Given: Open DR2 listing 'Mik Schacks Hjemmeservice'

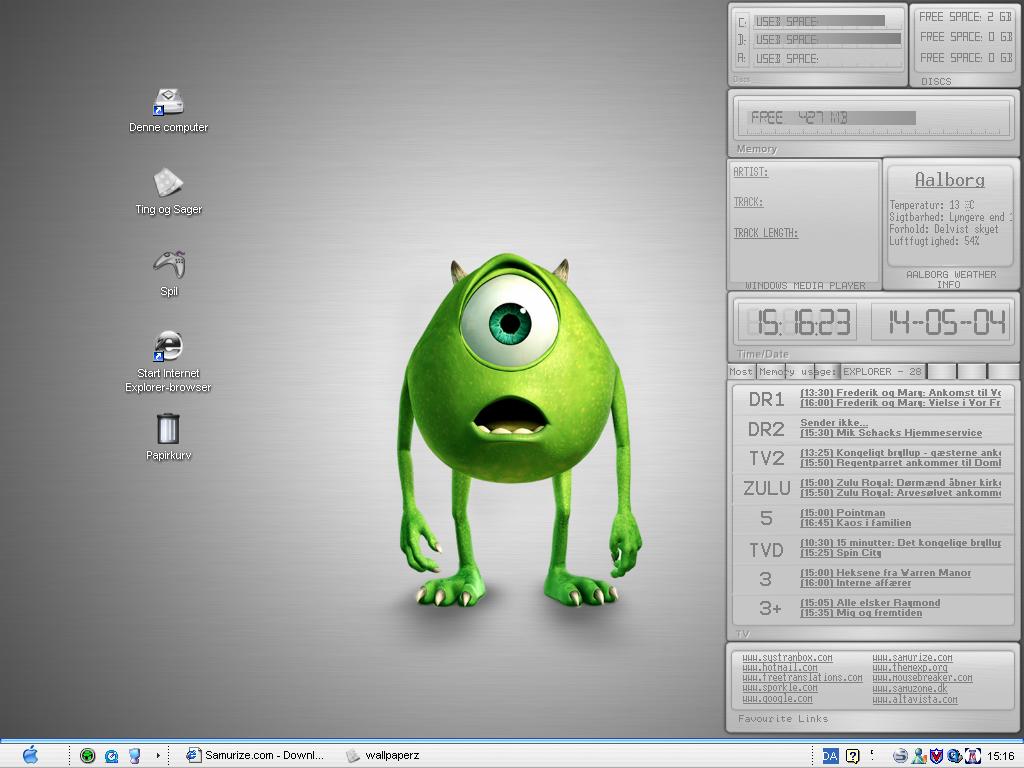Looking at the screenshot, I should (891, 433).
